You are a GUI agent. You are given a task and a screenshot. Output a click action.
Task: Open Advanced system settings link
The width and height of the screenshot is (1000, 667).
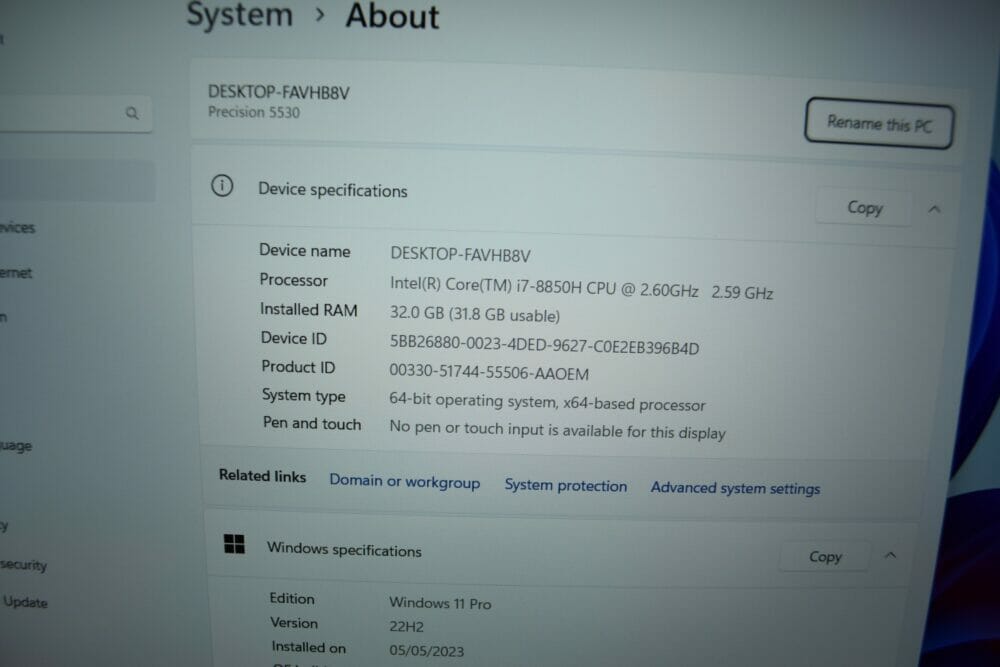pyautogui.click(x=735, y=488)
